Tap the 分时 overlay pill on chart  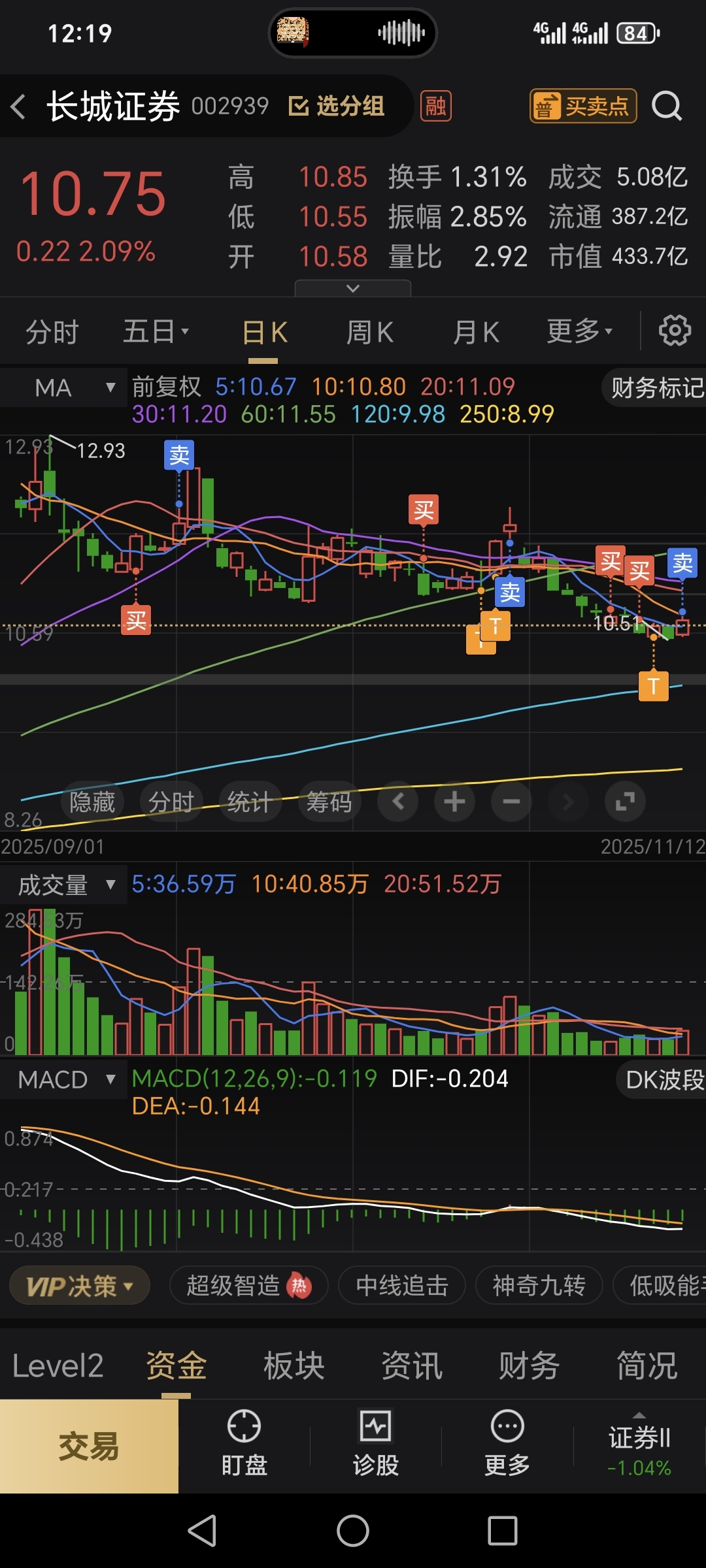tap(171, 802)
